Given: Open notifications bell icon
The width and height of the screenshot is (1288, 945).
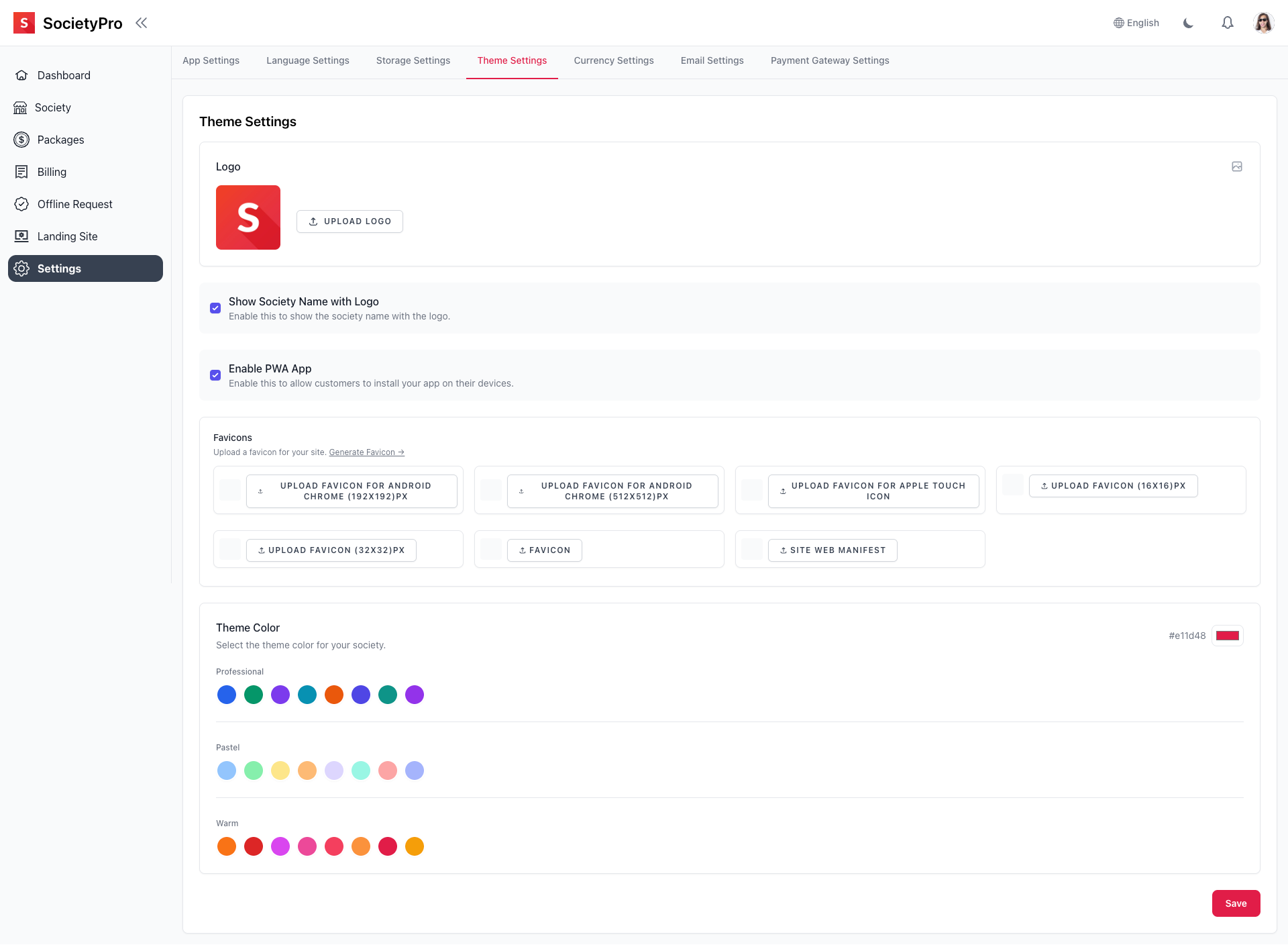Looking at the screenshot, I should pos(1227,23).
